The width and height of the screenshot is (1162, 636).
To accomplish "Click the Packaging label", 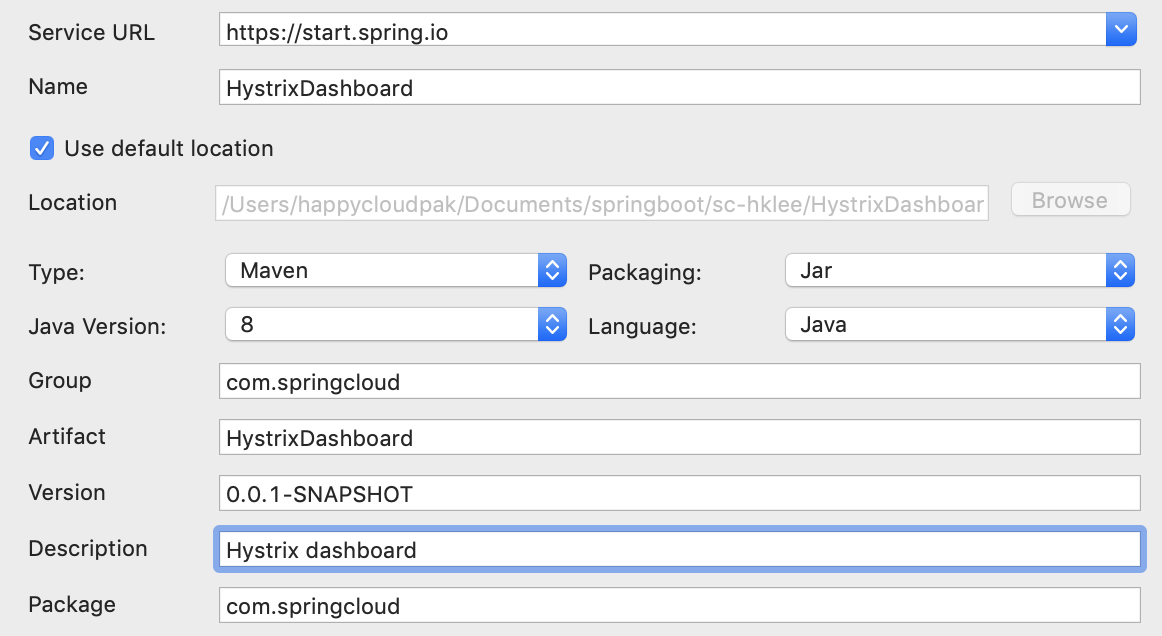I will tap(645, 273).
